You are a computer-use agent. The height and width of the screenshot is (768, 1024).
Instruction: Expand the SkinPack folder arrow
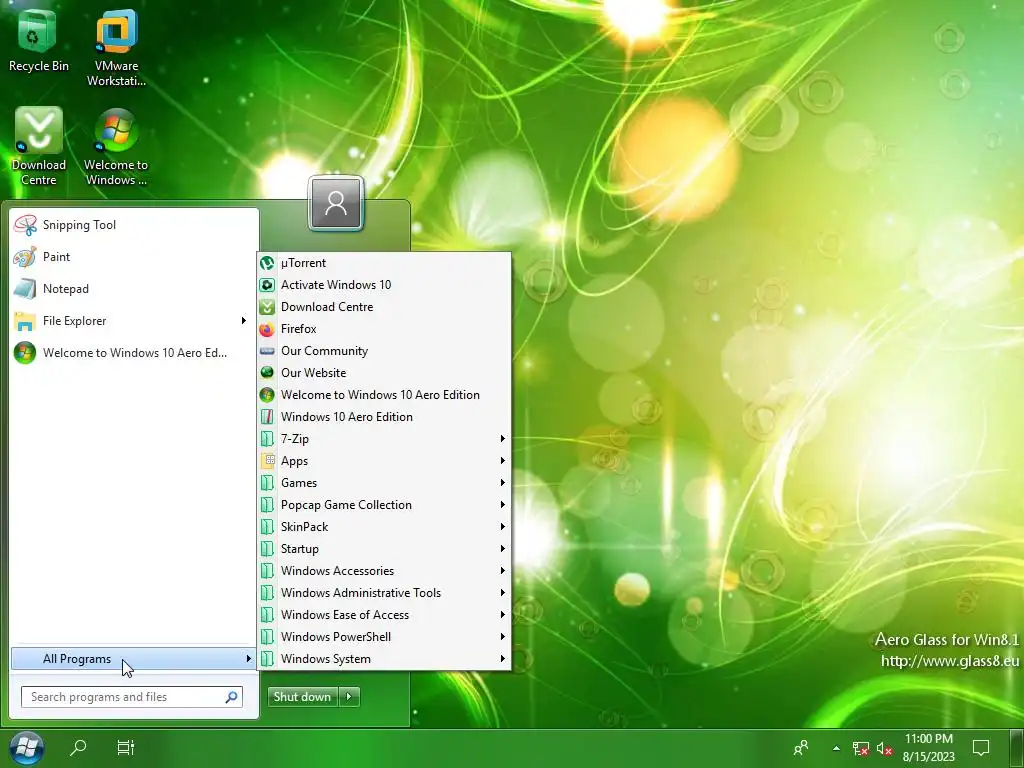click(503, 527)
